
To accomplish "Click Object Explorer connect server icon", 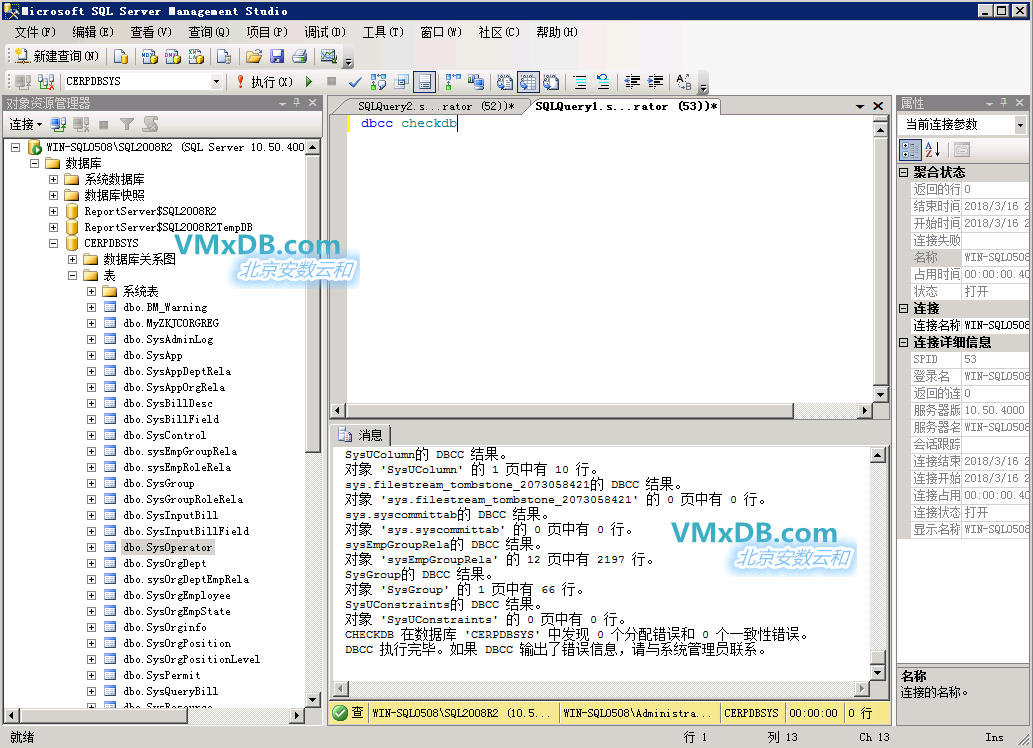I will 58,125.
